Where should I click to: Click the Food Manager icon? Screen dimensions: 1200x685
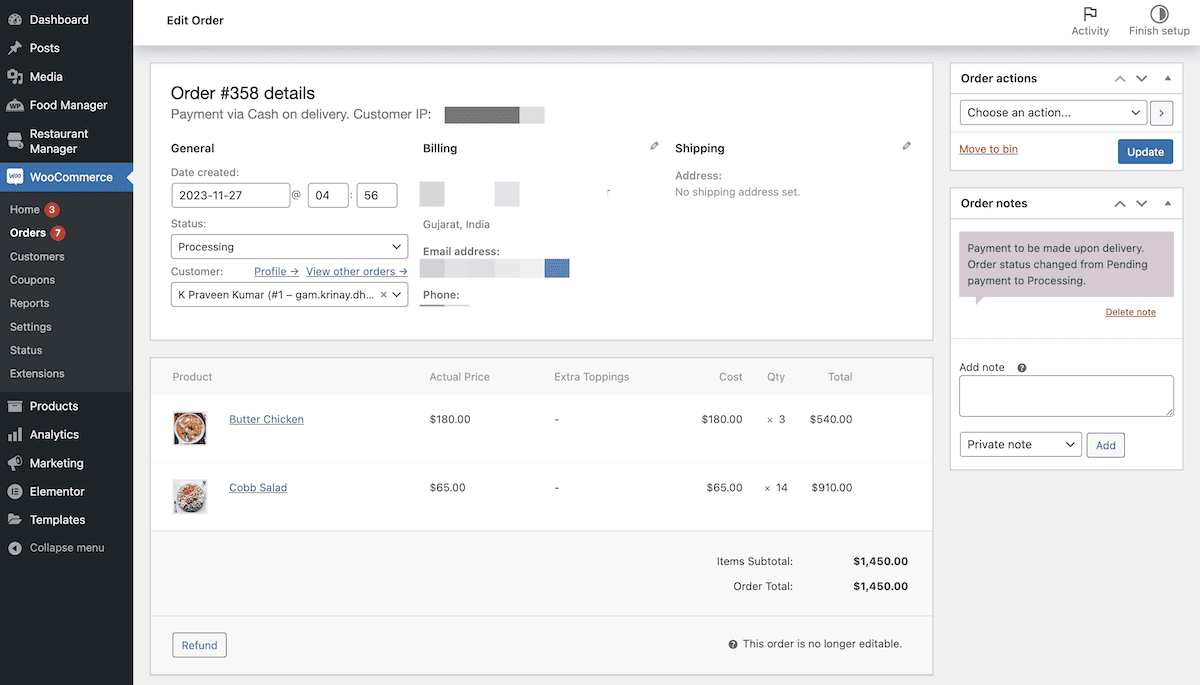[15, 105]
